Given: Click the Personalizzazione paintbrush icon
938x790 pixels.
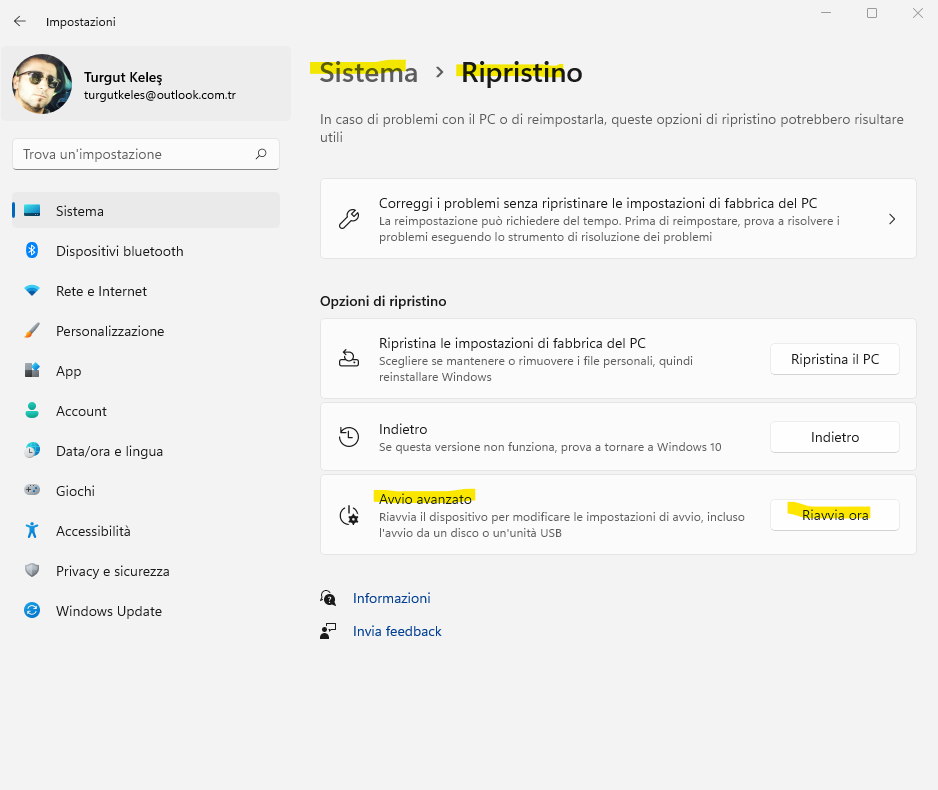Looking at the screenshot, I should [32, 331].
